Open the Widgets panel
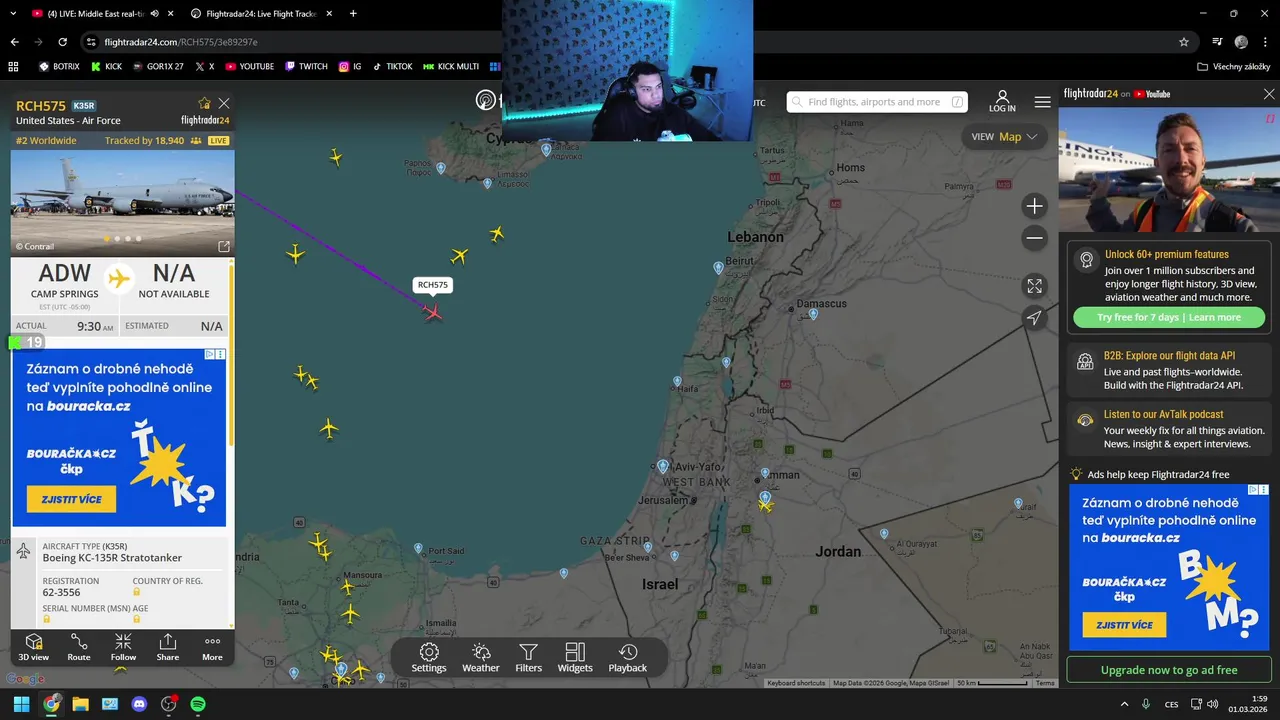1280x720 pixels. 575,658
